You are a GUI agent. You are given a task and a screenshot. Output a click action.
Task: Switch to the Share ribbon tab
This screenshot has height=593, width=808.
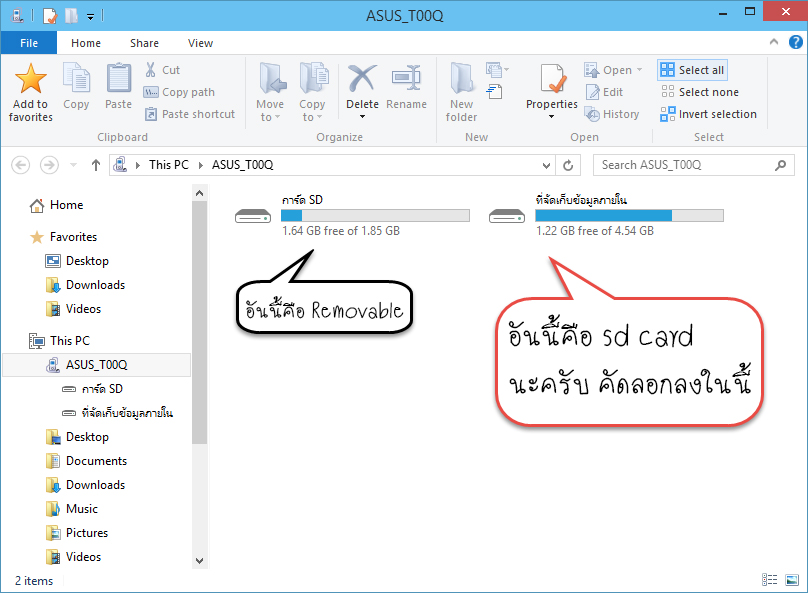coord(144,43)
